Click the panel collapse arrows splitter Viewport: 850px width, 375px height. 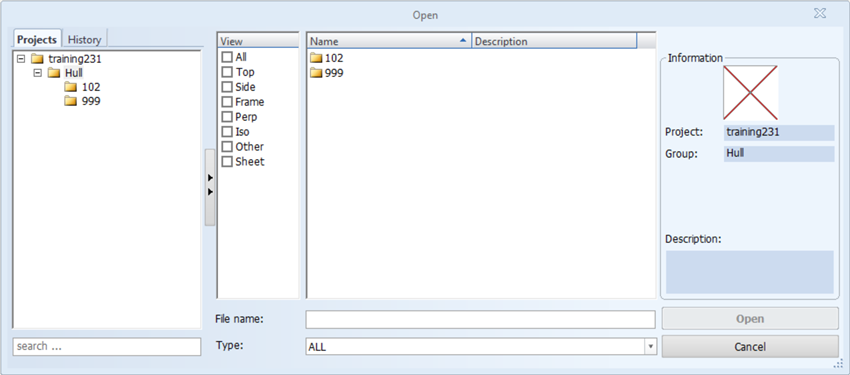click(210, 187)
